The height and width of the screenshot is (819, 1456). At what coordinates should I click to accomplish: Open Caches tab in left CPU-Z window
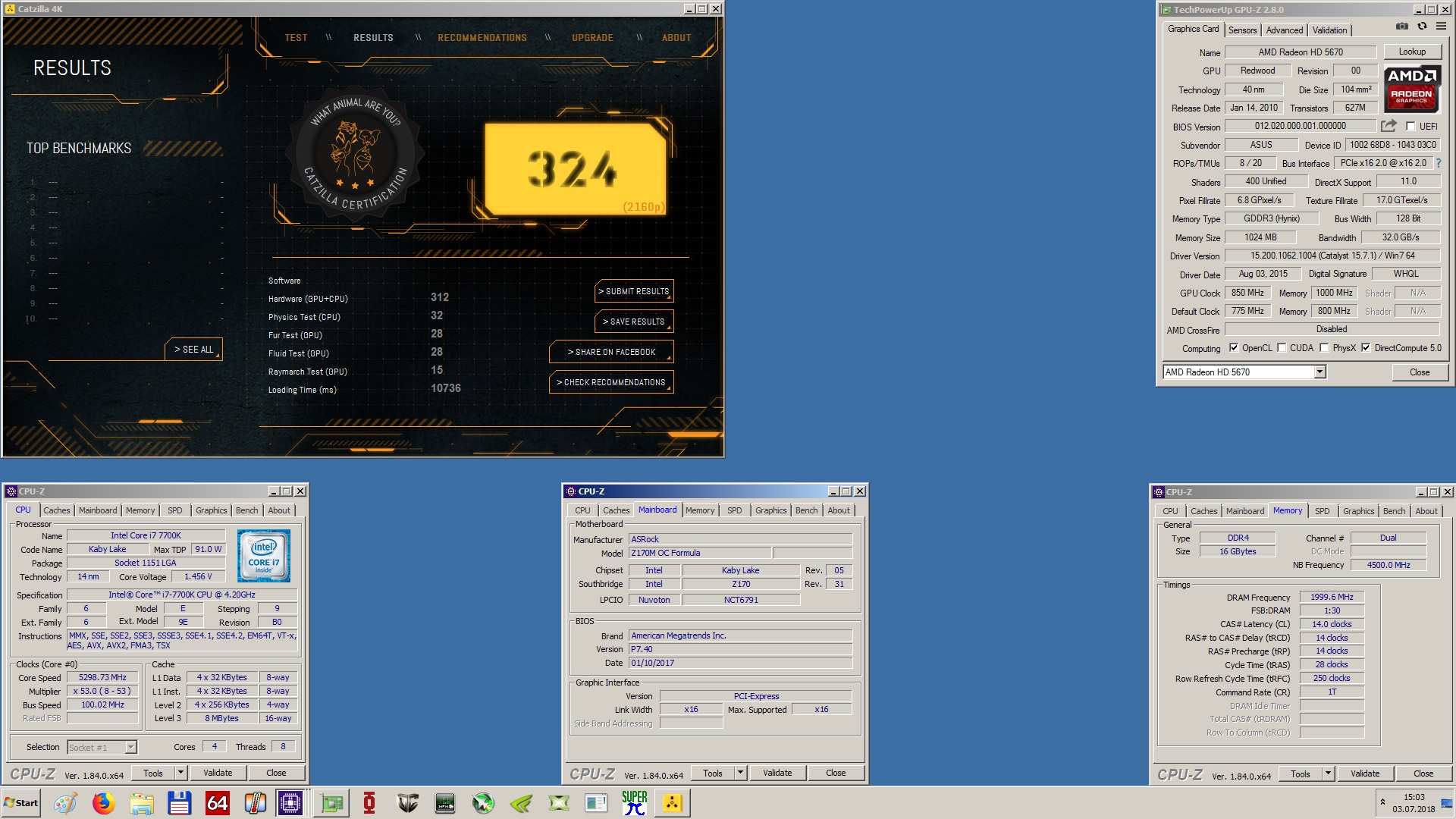click(56, 510)
